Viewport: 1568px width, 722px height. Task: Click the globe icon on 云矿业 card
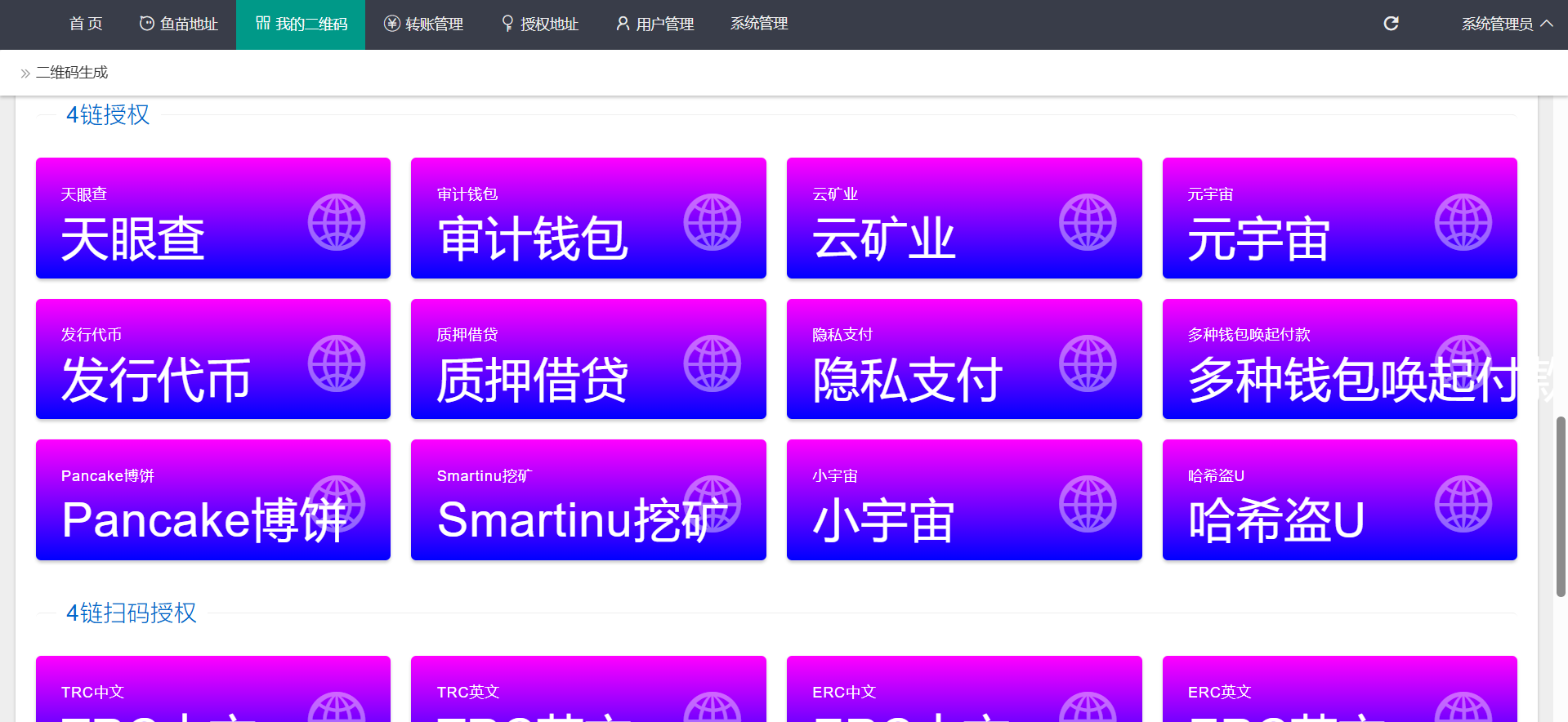pyautogui.click(x=1088, y=222)
